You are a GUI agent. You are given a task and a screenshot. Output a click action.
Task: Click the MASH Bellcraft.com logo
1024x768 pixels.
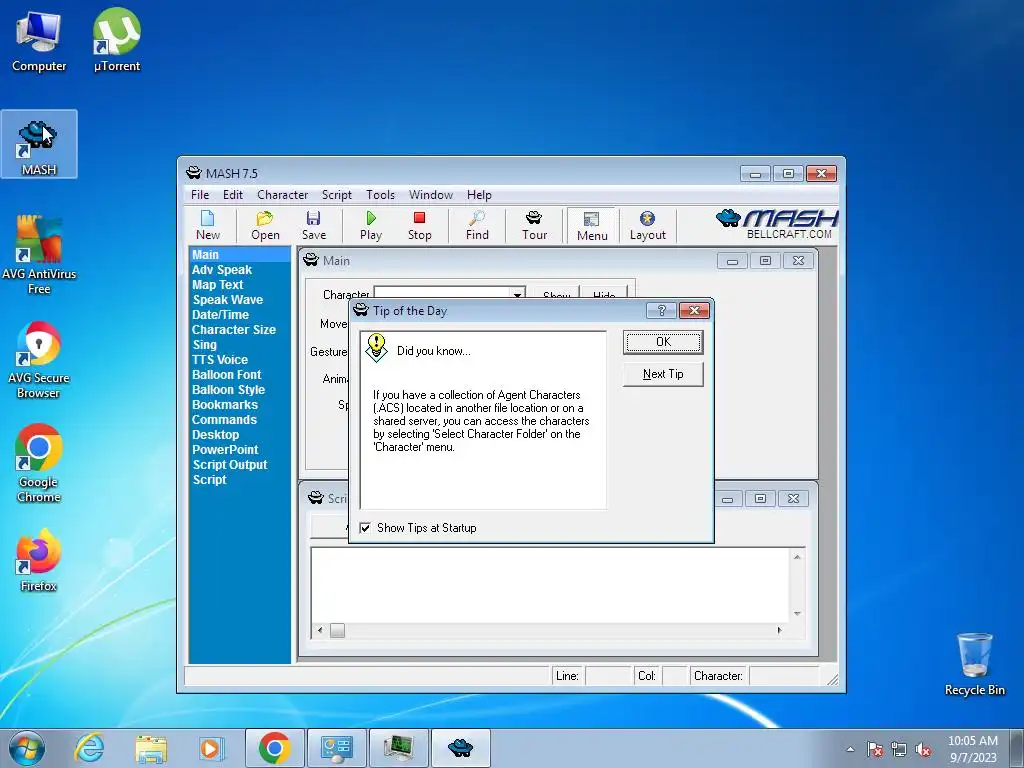point(777,224)
